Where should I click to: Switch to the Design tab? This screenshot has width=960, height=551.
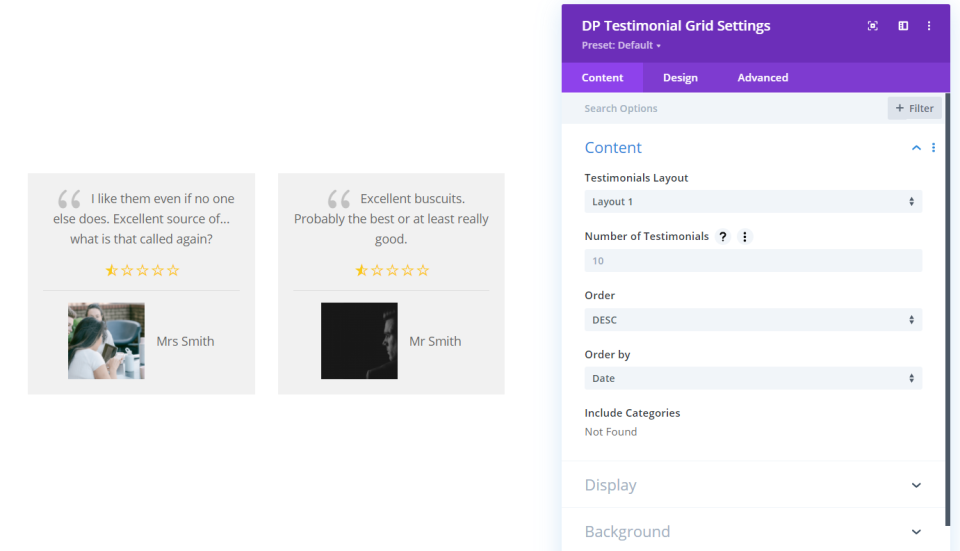pyautogui.click(x=680, y=78)
